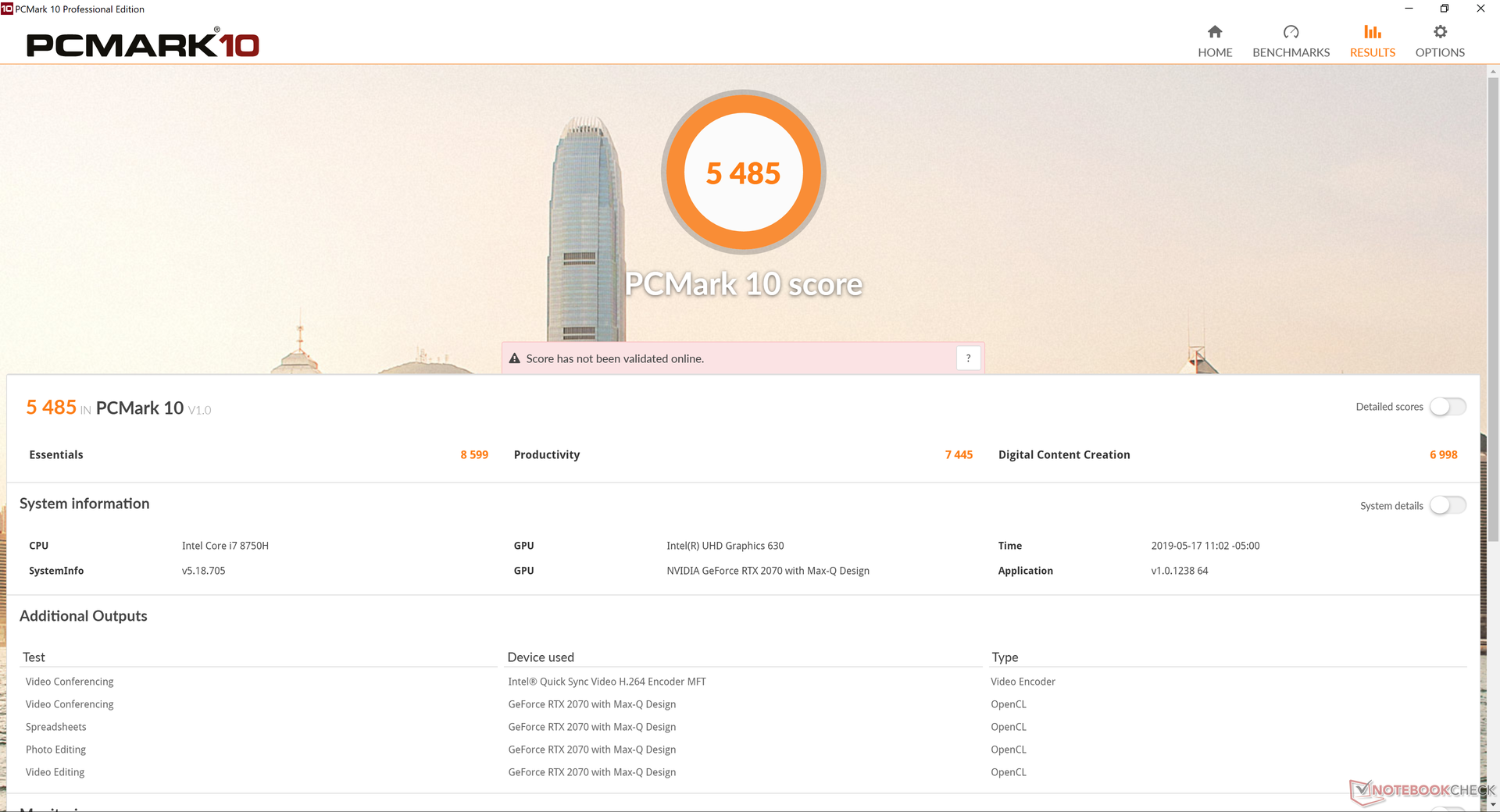Restore down the PCMark 10 window
The height and width of the screenshot is (812, 1500).
pos(1445,9)
